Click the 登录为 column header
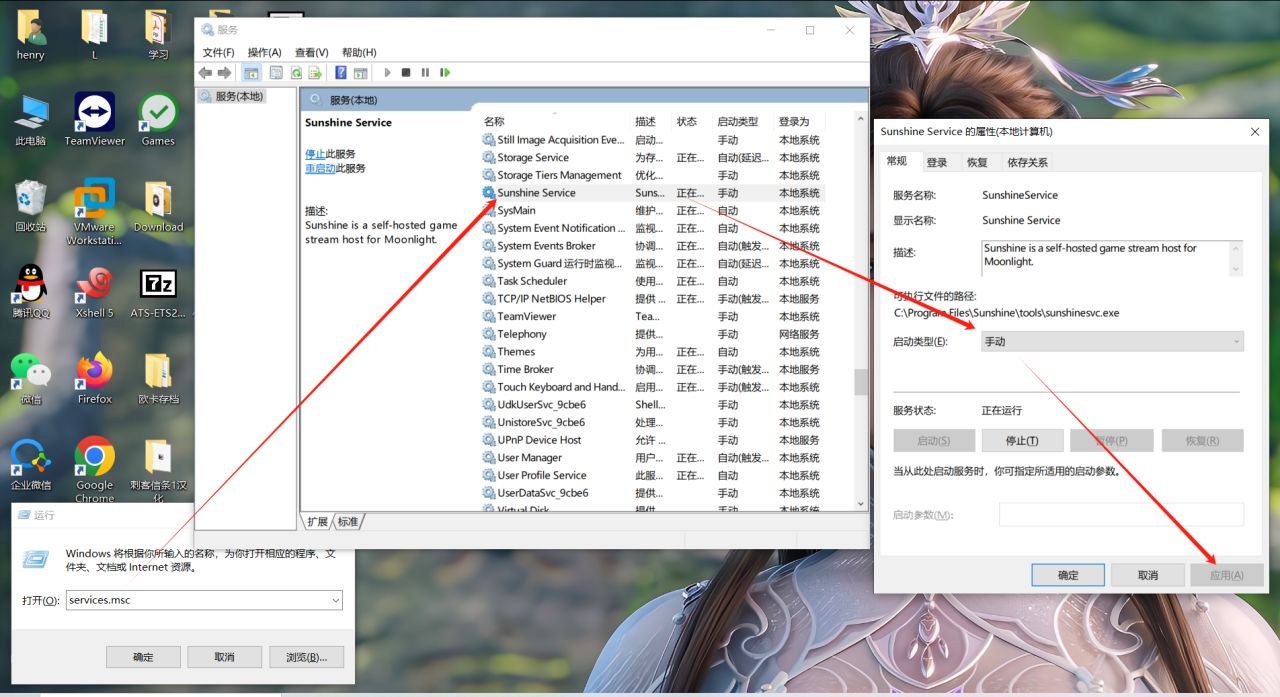Screen dimensions: 1280x697 [812, 121]
